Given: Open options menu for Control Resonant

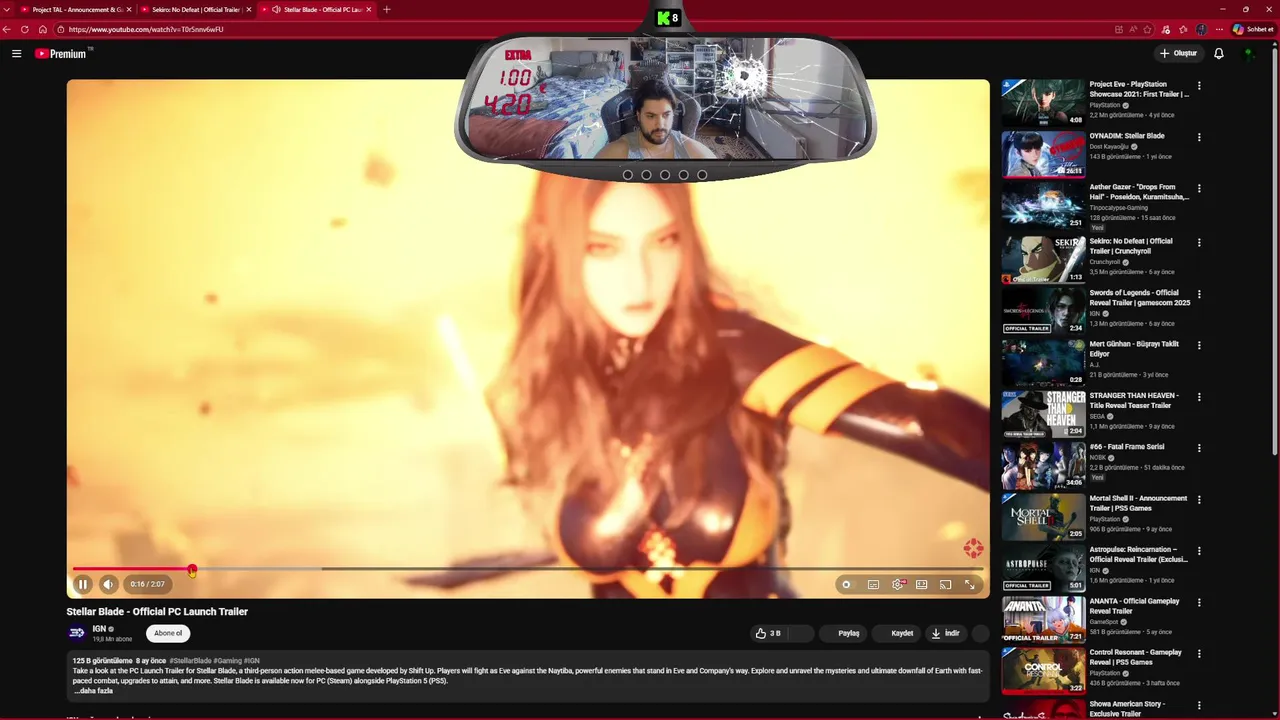Looking at the screenshot, I should [x=1199, y=653].
